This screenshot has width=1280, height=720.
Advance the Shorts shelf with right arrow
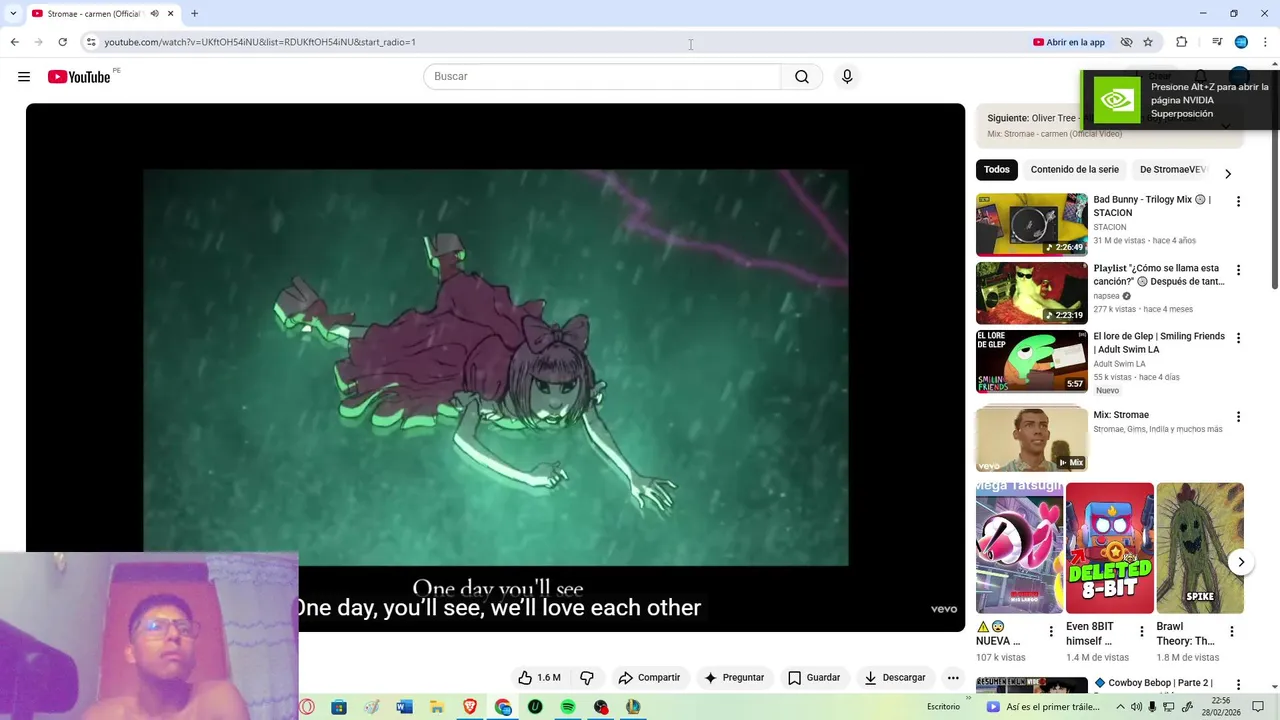(x=1241, y=562)
